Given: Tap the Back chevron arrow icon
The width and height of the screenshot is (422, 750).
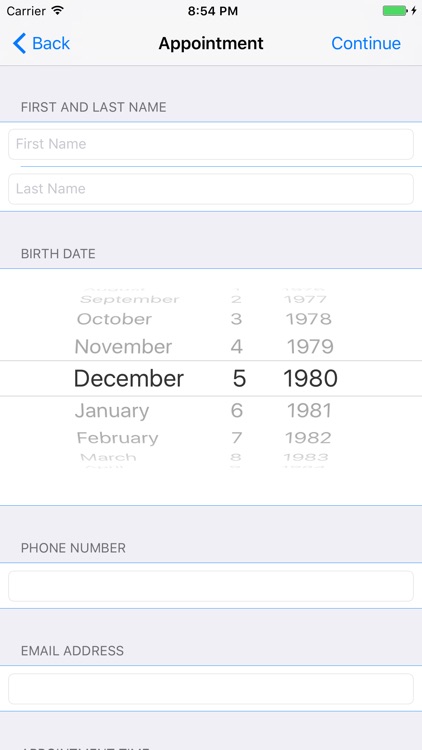Looking at the screenshot, I should pos(19,44).
